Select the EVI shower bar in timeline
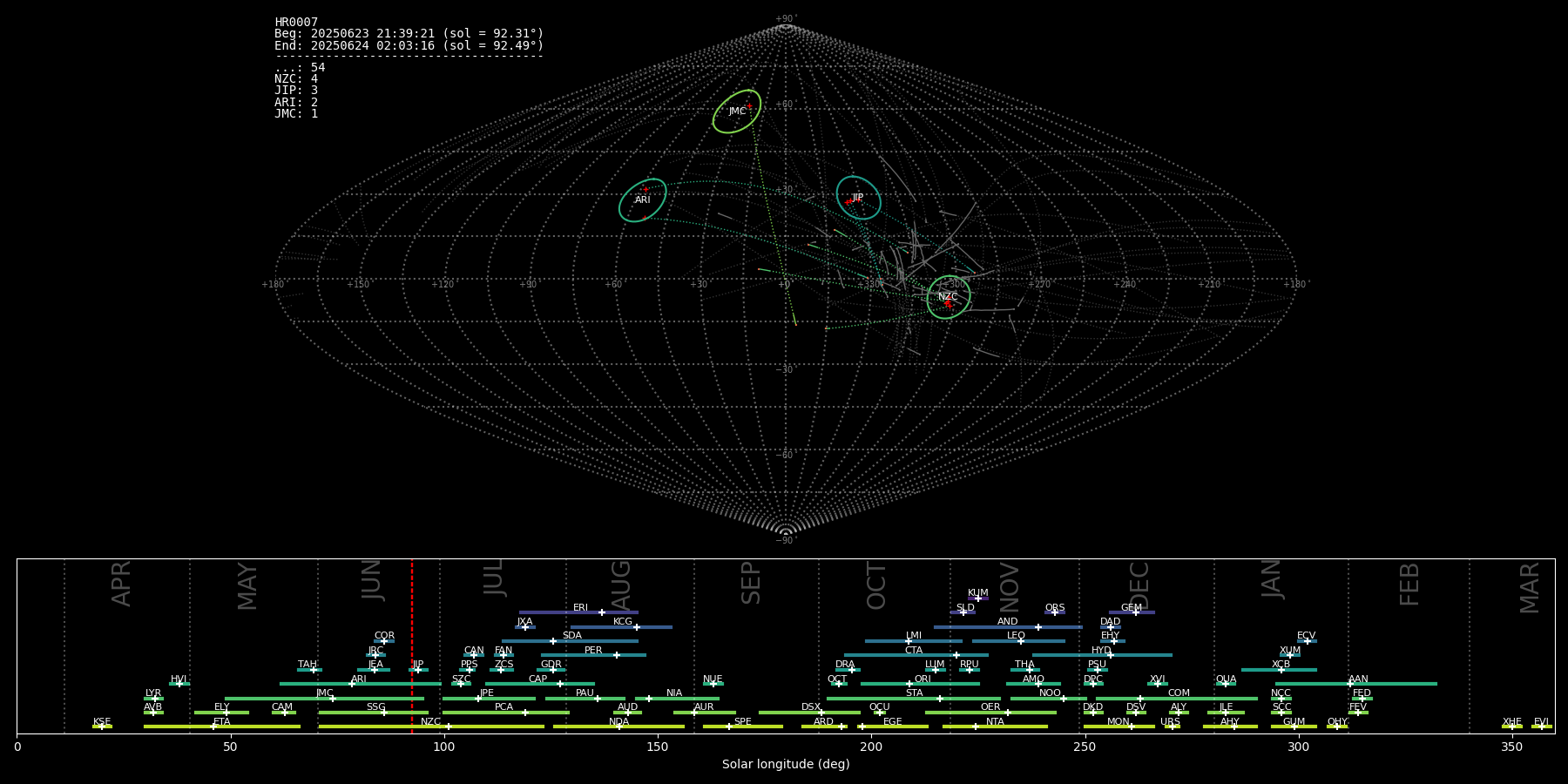This screenshot has width=1568, height=784. tap(1542, 727)
